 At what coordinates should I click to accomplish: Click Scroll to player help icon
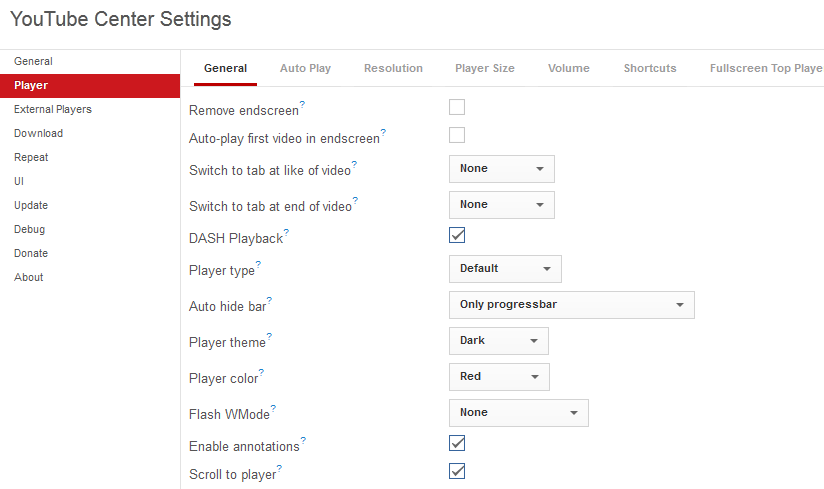pos(279,468)
